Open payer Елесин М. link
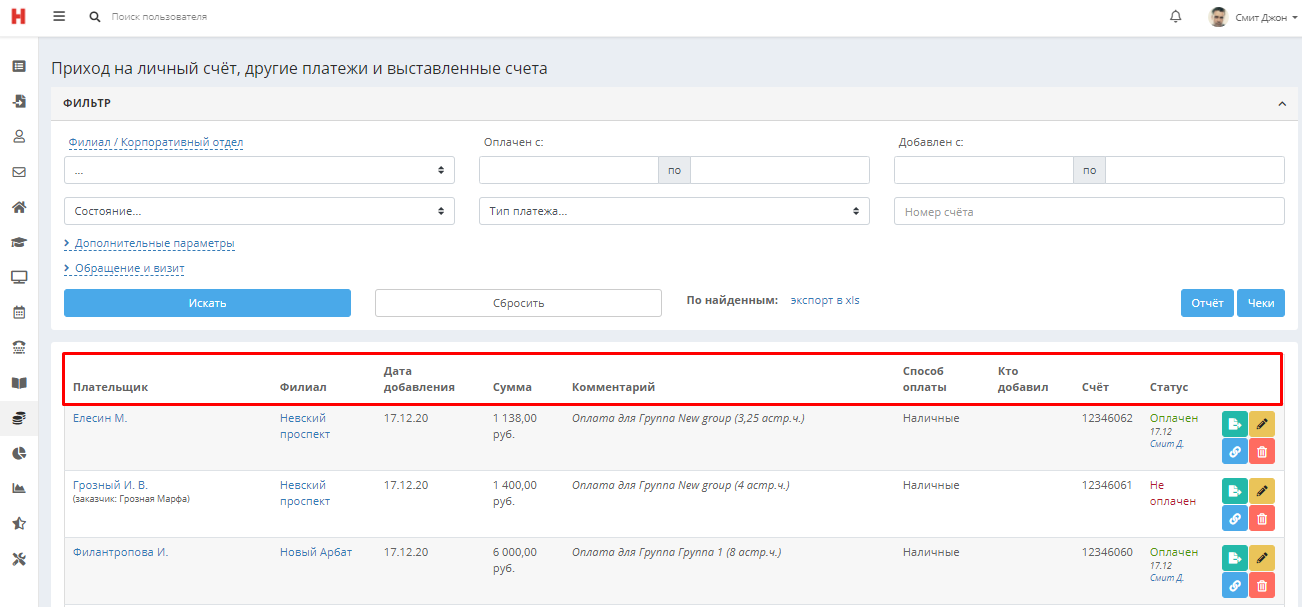Viewport: 1302px width, 607px height. coord(100,418)
